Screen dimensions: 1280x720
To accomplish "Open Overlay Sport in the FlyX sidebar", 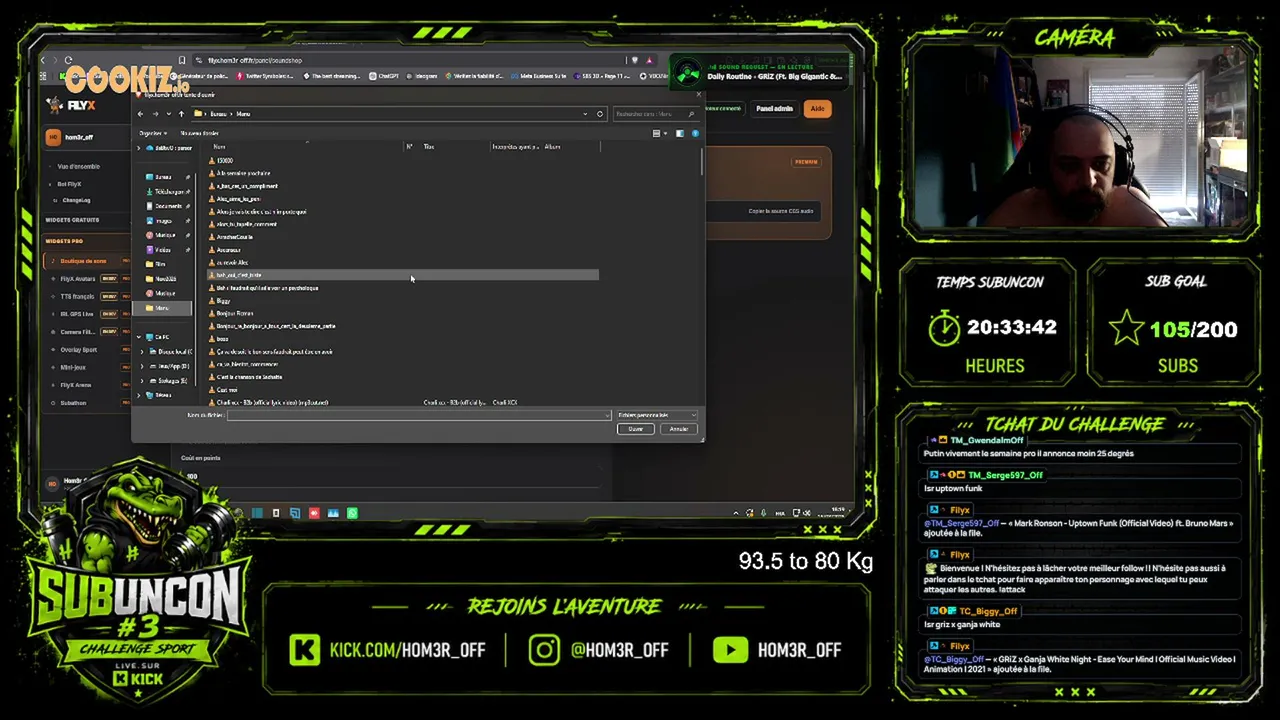I will point(79,350).
